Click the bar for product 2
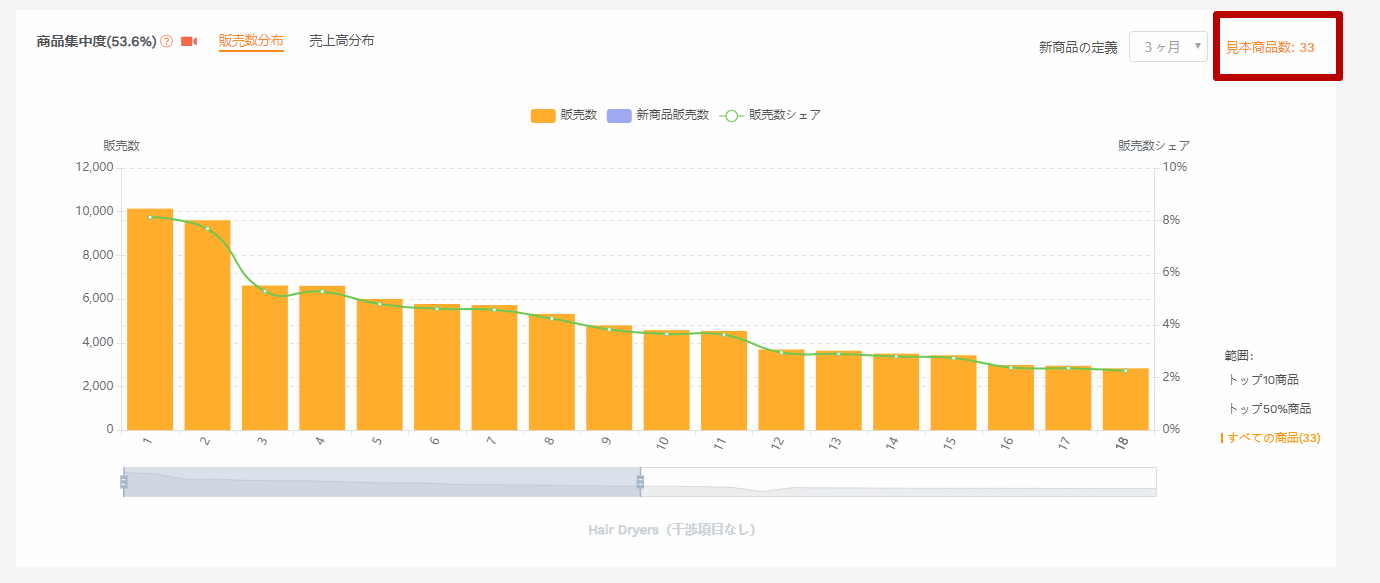Image resolution: width=1380 pixels, height=583 pixels. 207,325
